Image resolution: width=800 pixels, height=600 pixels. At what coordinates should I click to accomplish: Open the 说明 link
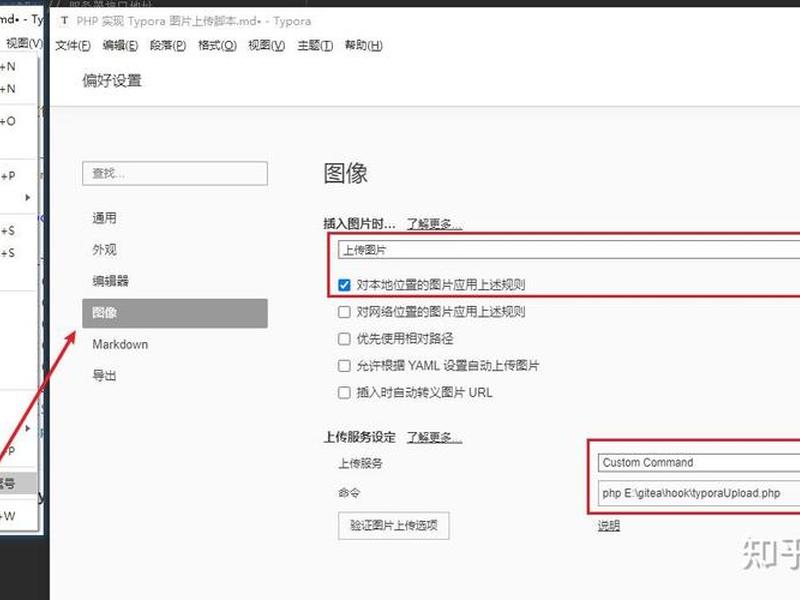[609, 526]
